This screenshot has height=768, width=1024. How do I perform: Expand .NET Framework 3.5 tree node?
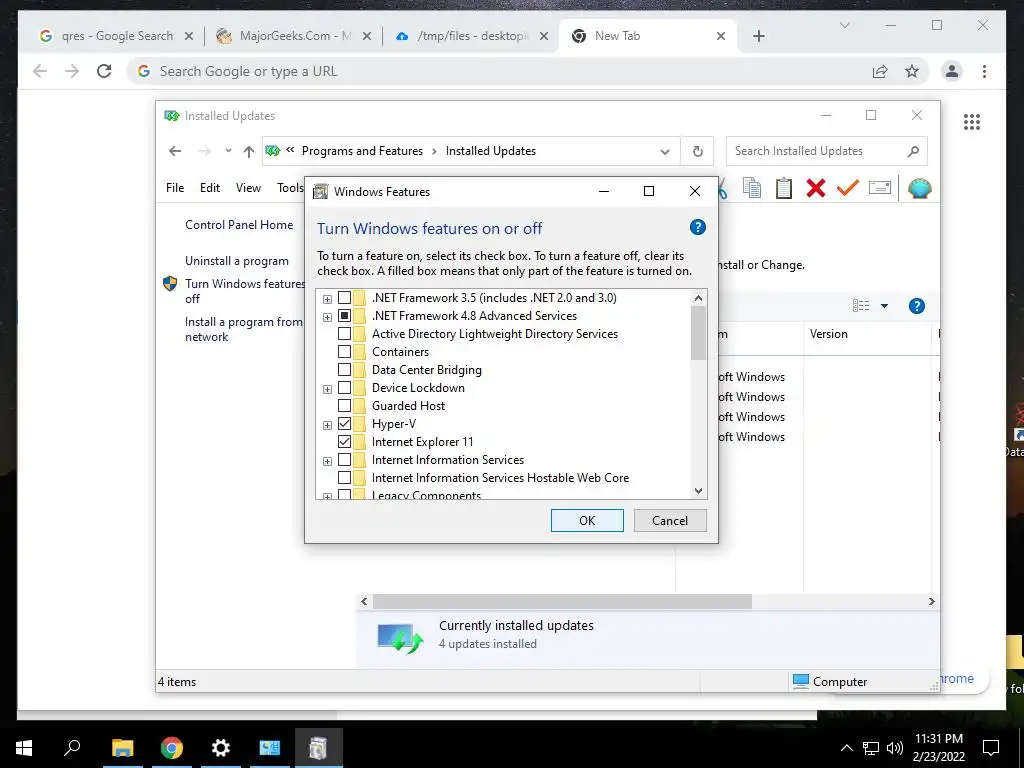[327, 299]
